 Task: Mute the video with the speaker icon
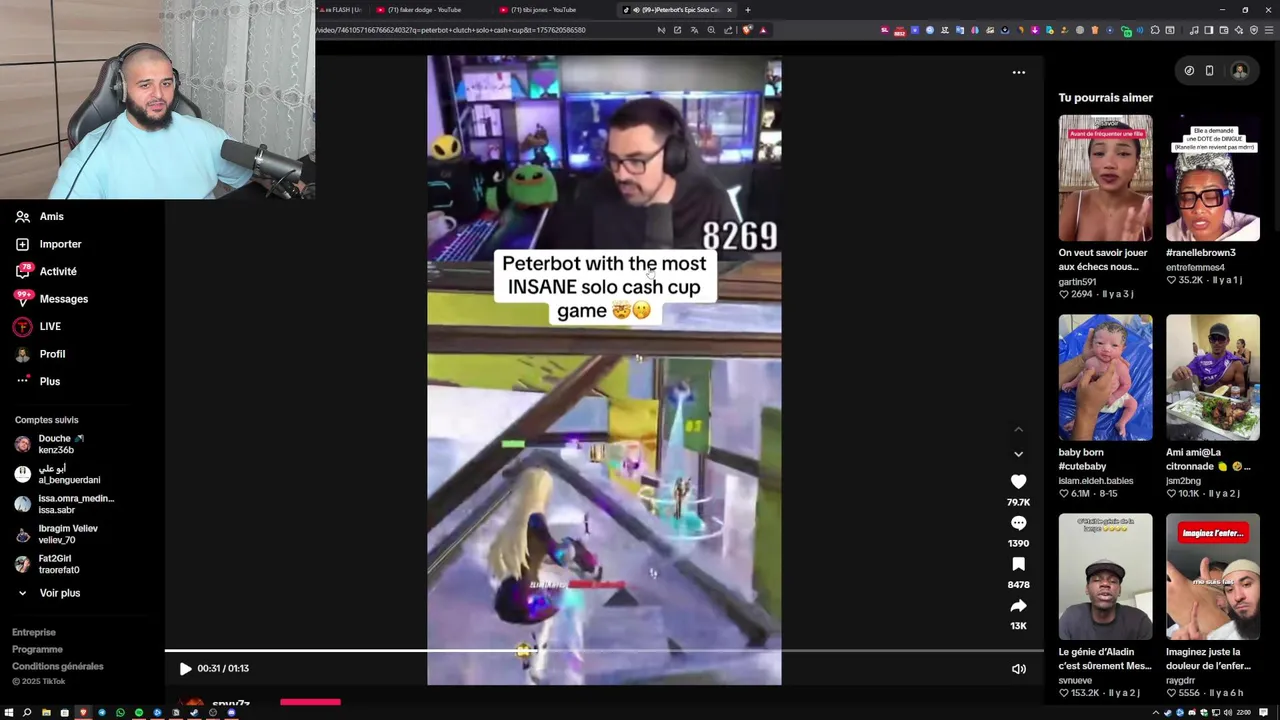click(x=1018, y=669)
